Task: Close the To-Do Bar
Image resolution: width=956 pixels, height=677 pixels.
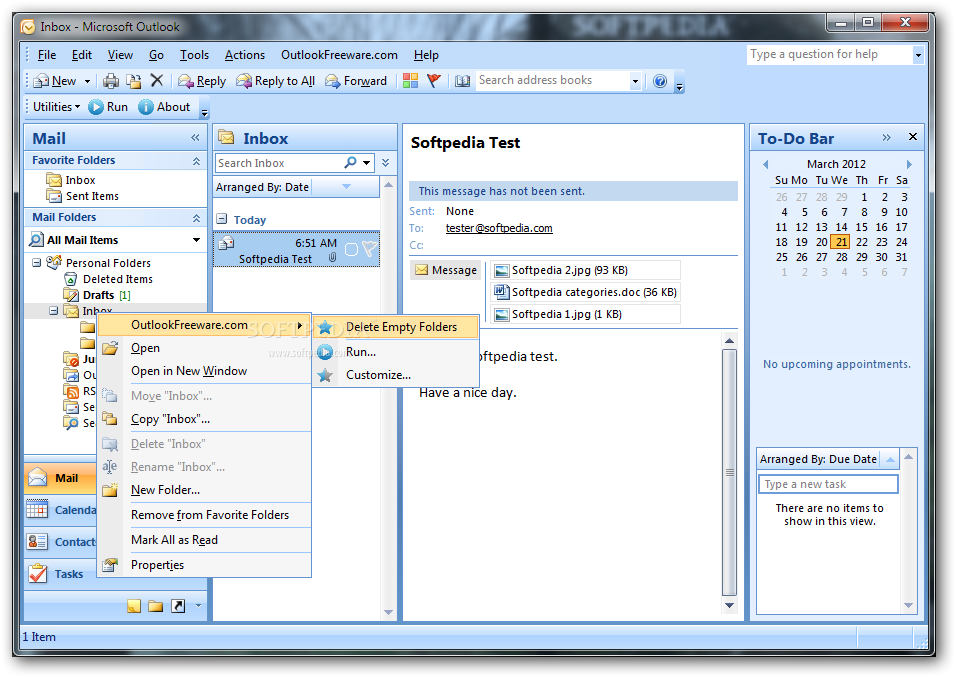Action: (x=913, y=137)
